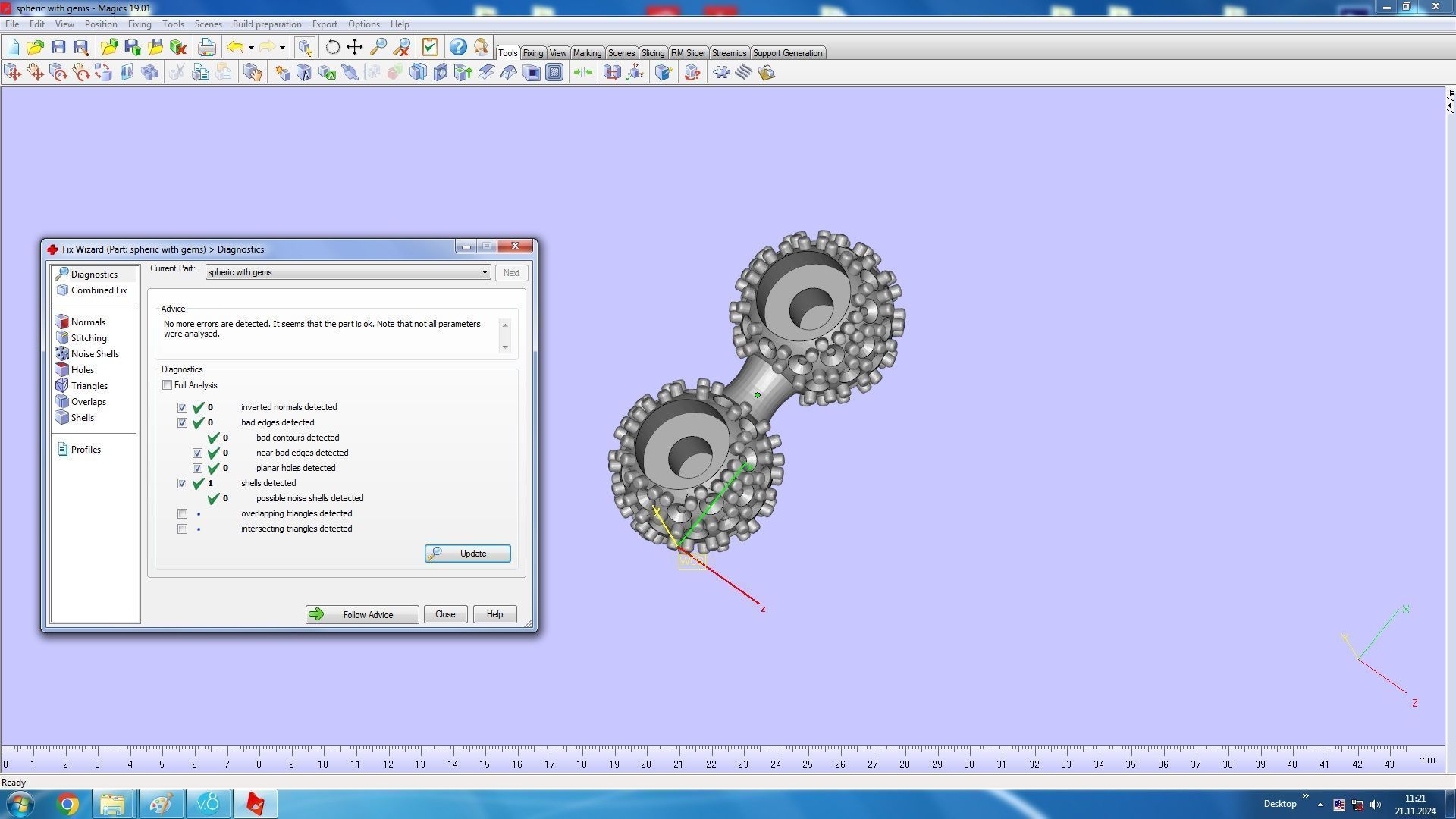The width and height of the screenshot is (1456, 819).
Task: Click the Zoom magnifier icon
Action: point(378,48)
